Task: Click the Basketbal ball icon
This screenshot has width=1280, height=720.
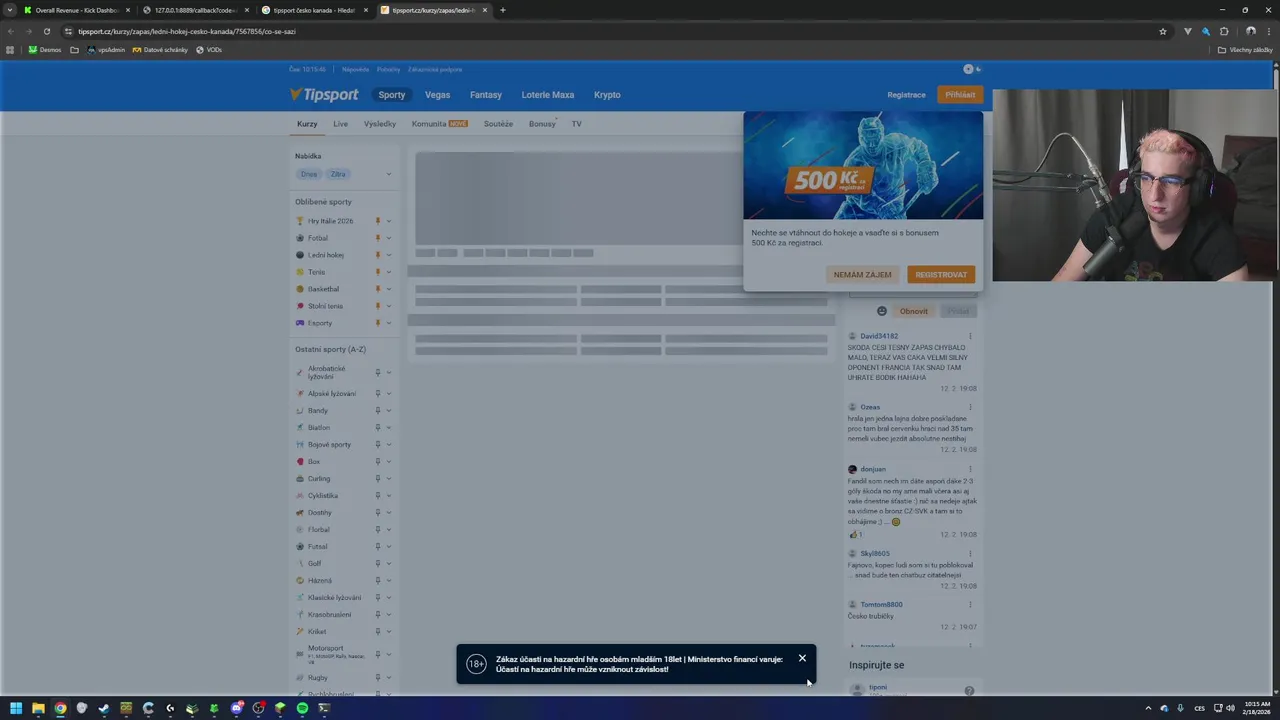Action: [x=300, y=289]
